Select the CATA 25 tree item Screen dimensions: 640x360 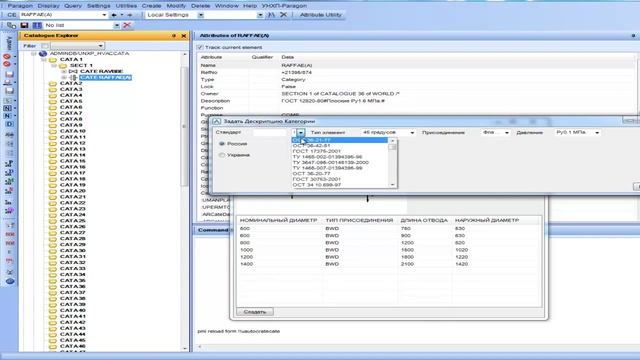coord(72,221)
